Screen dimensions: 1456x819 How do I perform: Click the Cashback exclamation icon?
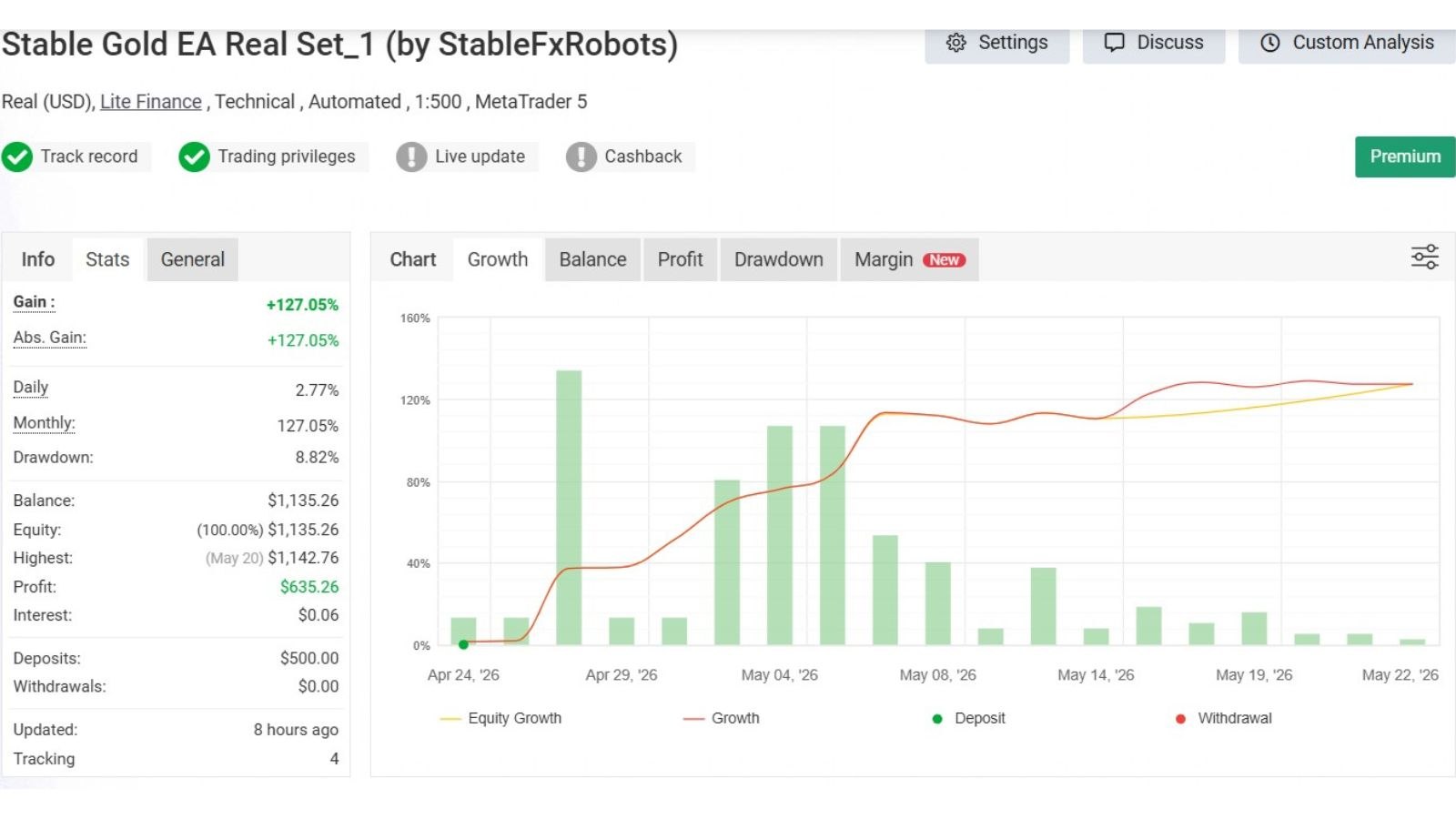[x=581, y=157]
